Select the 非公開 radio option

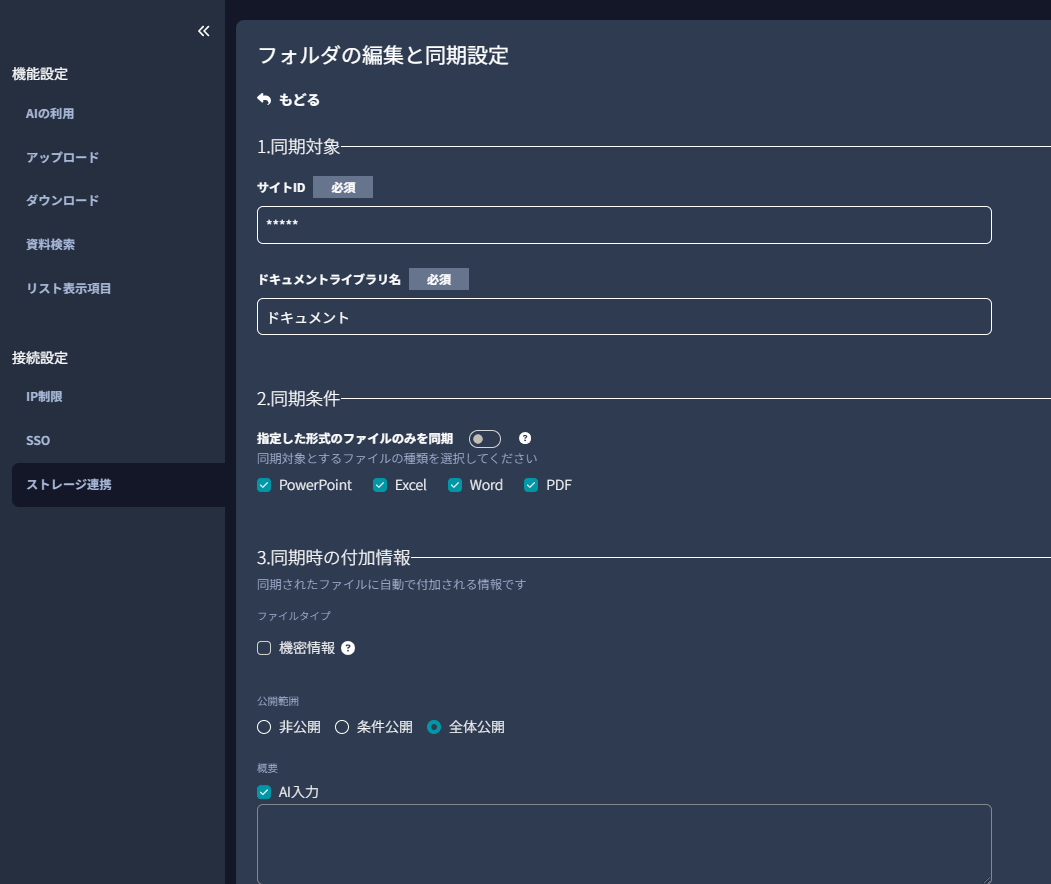coord(264,727)
